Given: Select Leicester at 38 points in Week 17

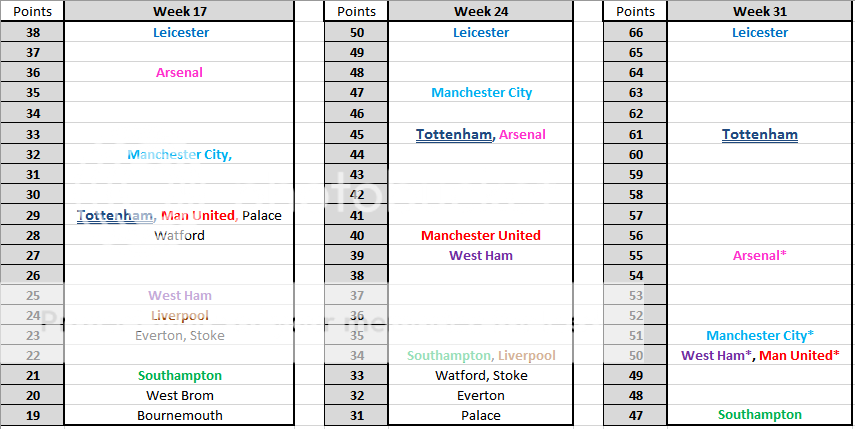Looking at the screenshot, I should (181, 32).
